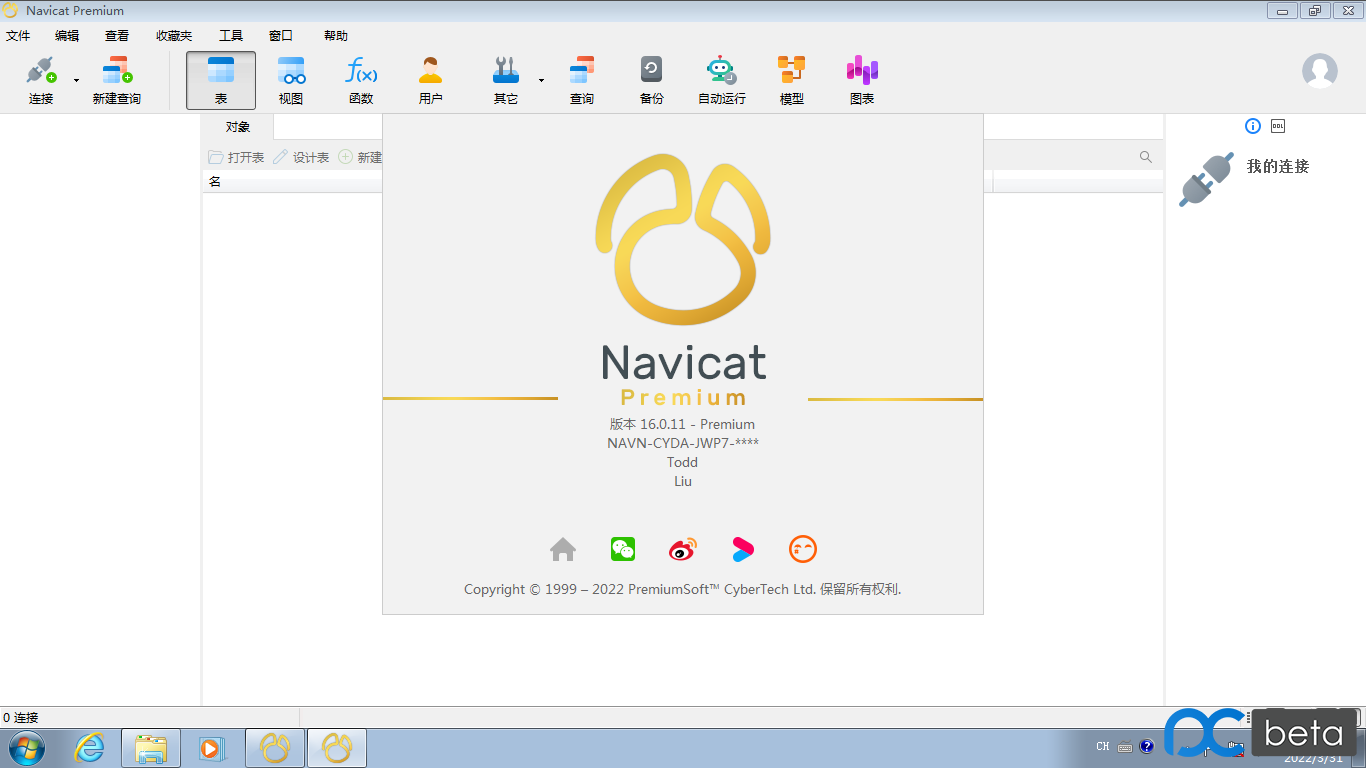
Task: Select the Backup (备份) toolbar button
Action: coord(652,80)
